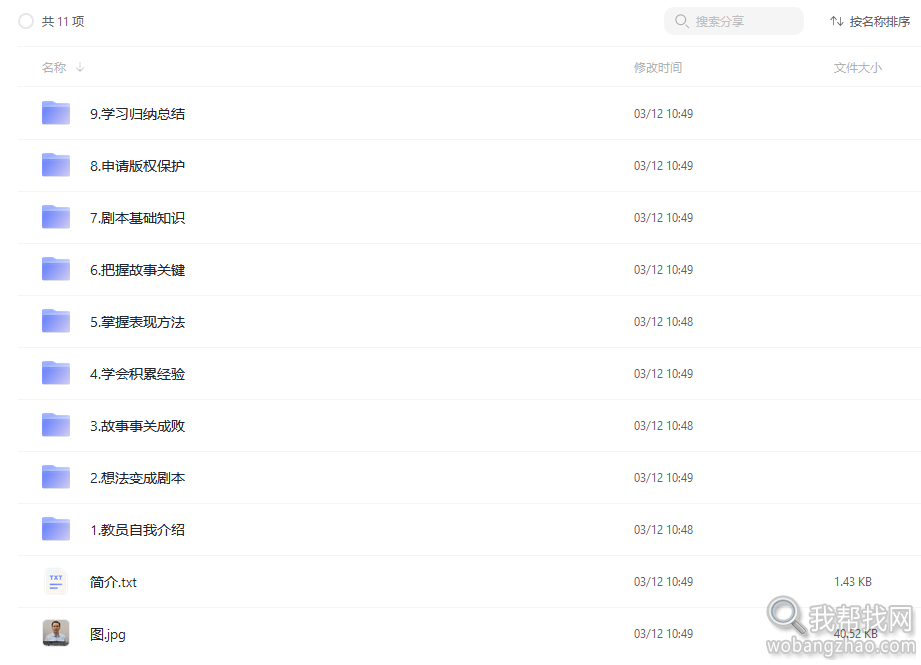Image resolution: width=921 pixels, height=665 pixels.
Task: Toggle the select-all circle next to 共 11 项
Action: pyautogui.click(x=26, y=21)
